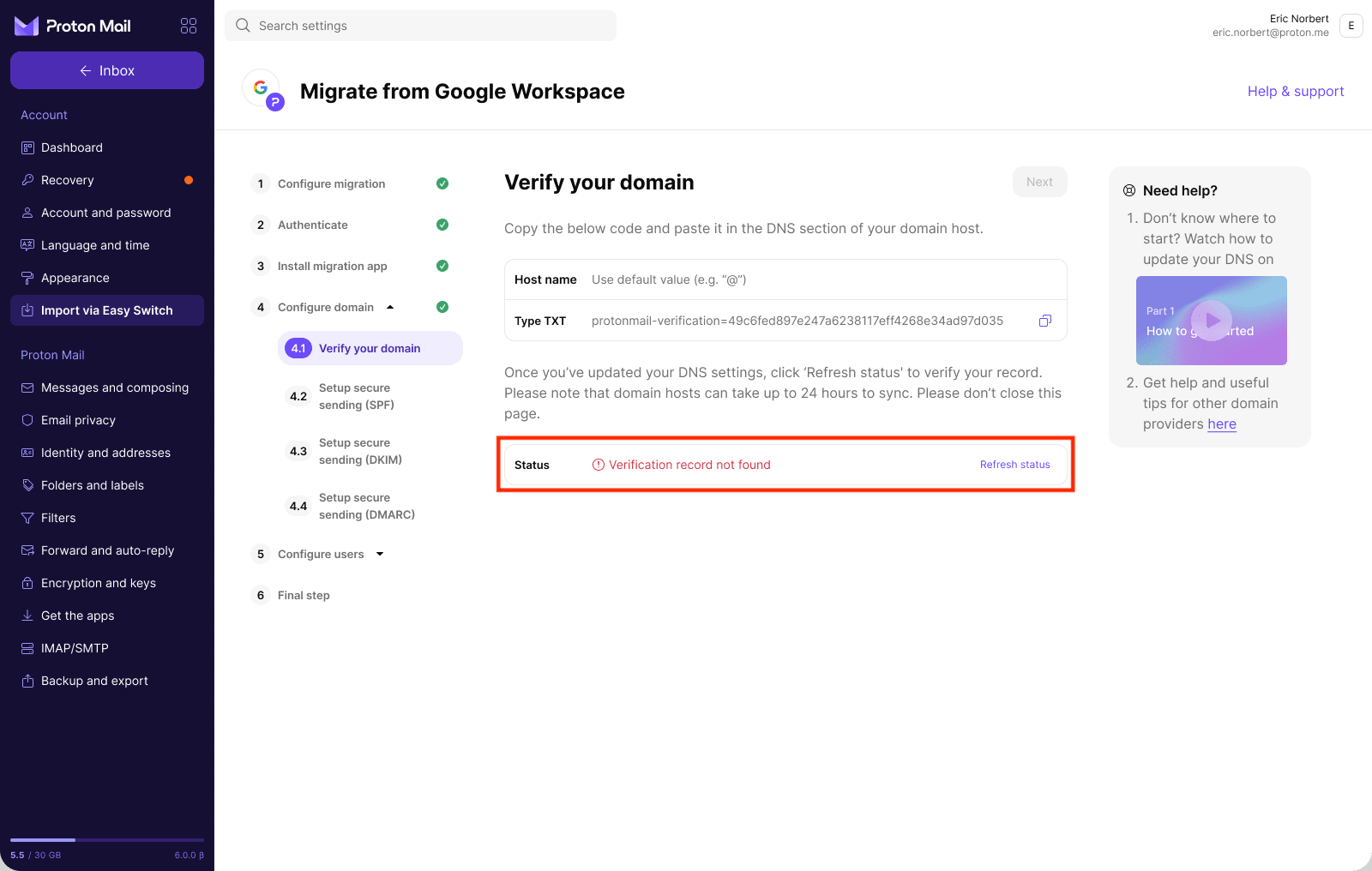Click the Messages and composing envelope icon
The image size is (1372, 871).
pyautogui.click(x=27, y=387)
